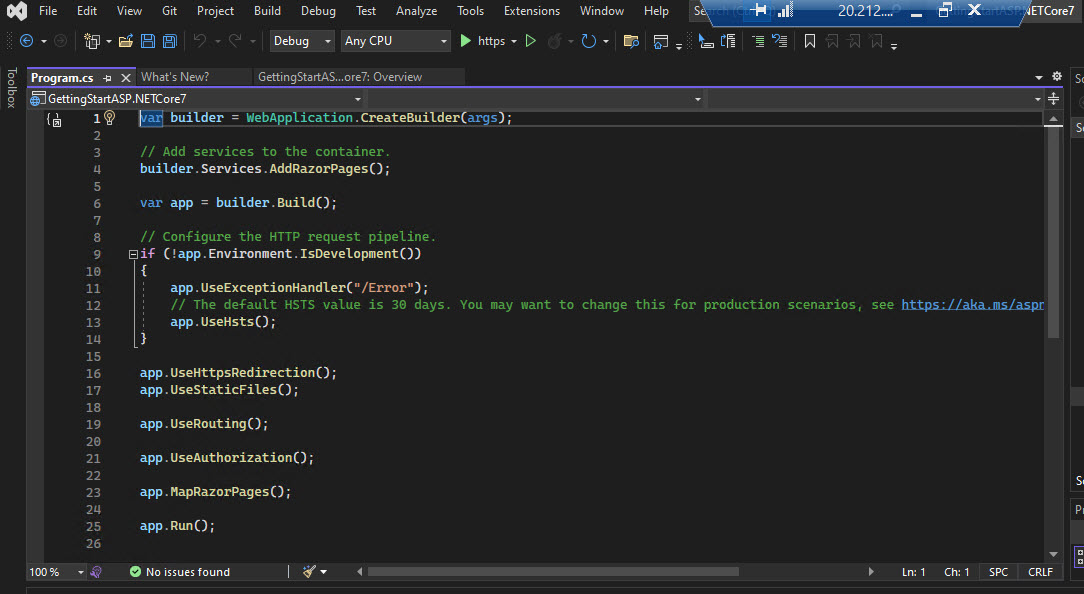This screenshot has height=594, width=1084.
Task: Click the CRLF line ending indicator
Action: tap(1040, 573)
